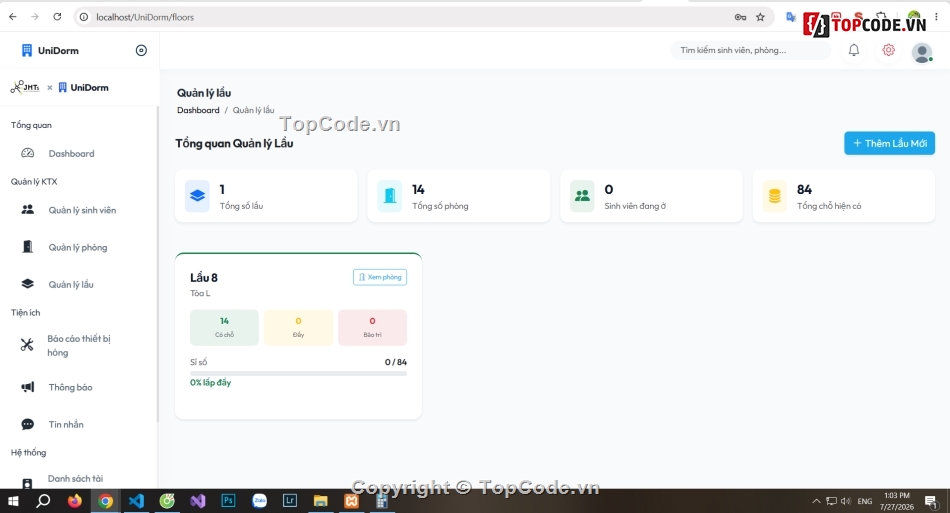Click the students group icon in sidebar

click(28, 210)
